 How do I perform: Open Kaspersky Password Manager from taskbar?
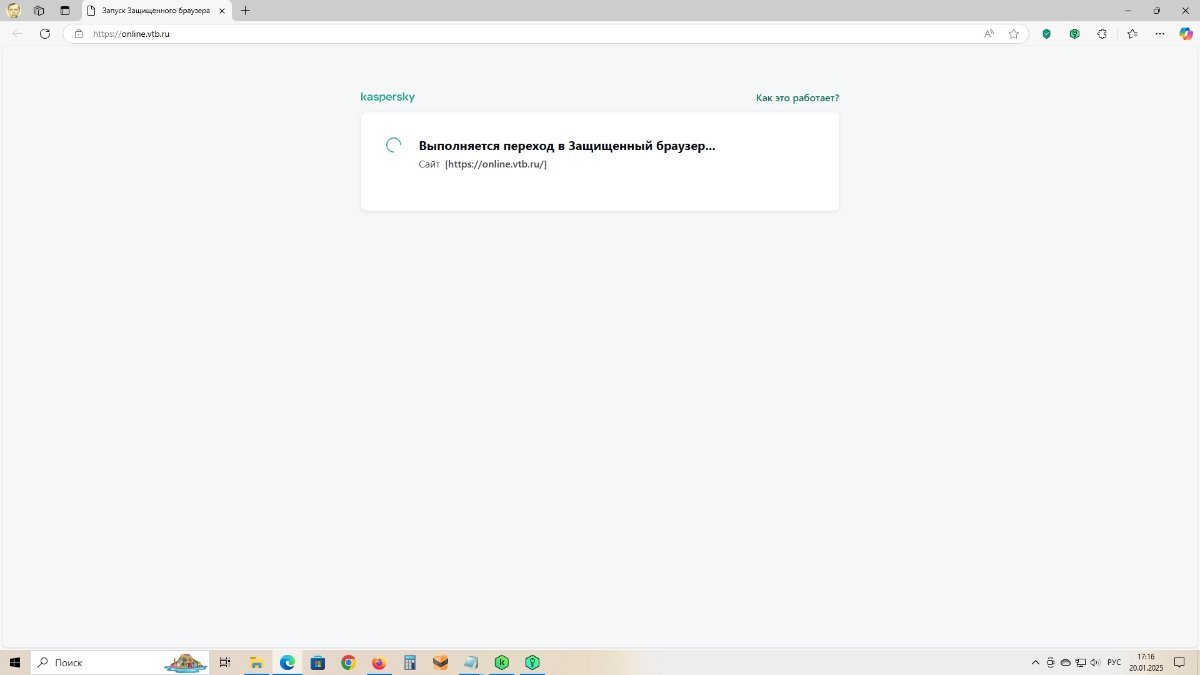[533, 662]
